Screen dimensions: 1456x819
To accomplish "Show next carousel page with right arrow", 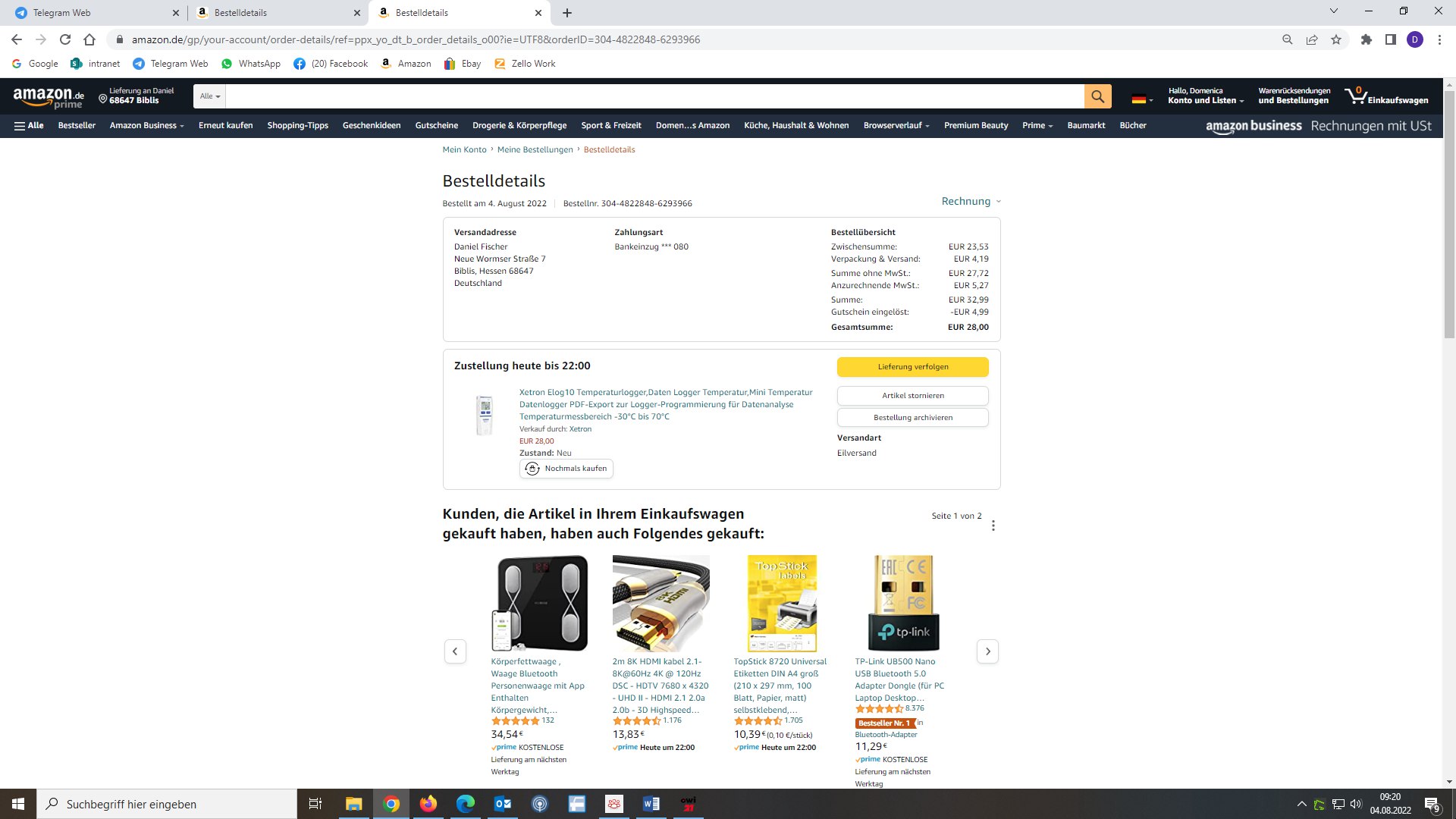I will 987,651.
